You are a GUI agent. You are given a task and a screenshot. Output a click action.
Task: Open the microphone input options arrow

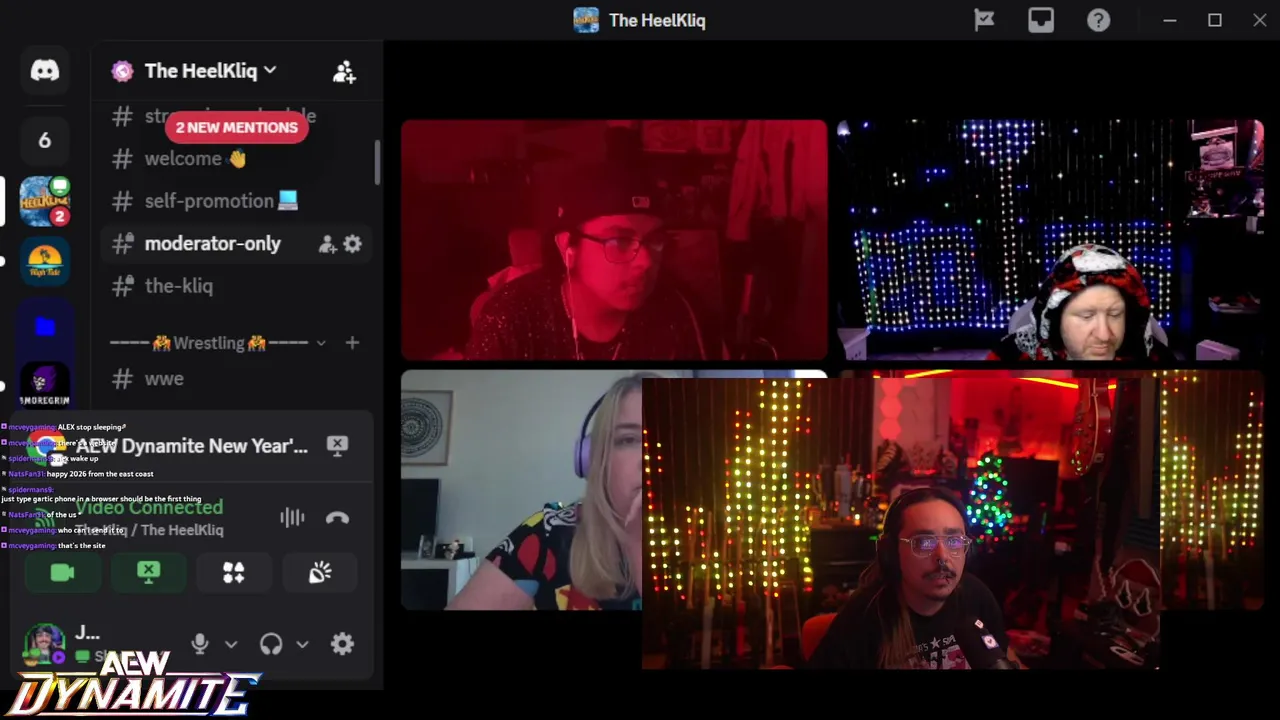click(x=231, y=645)
